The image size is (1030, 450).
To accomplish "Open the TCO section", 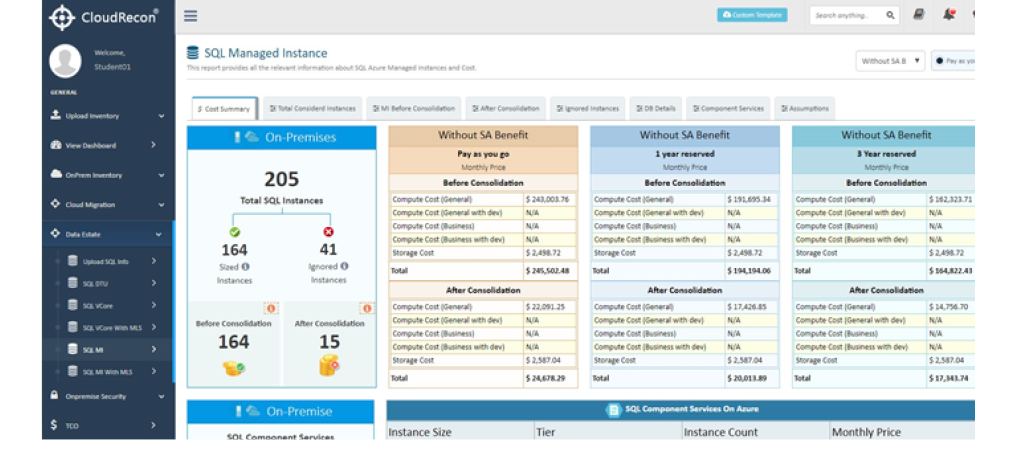I will click(108, 426).
